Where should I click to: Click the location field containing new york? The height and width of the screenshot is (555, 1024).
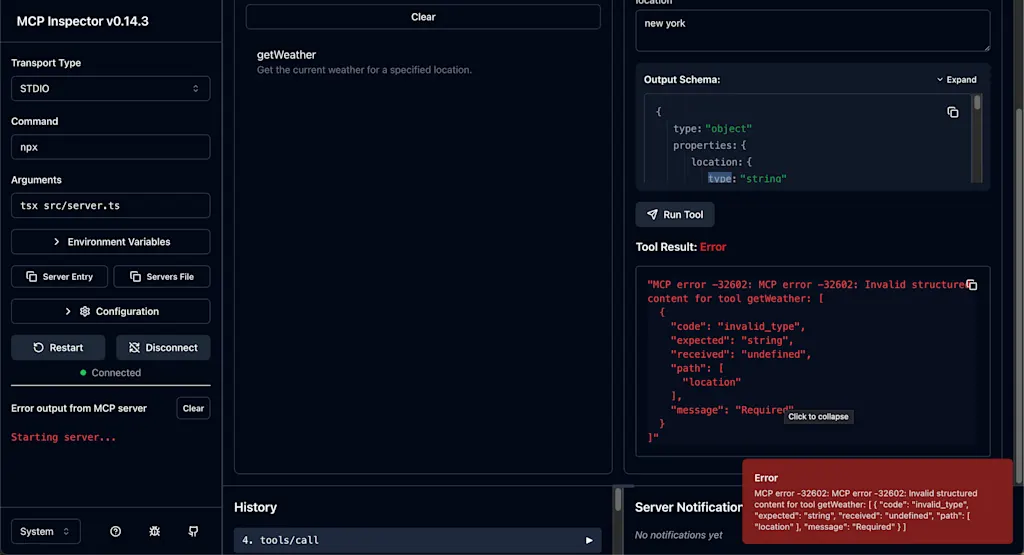click(x=812, y=31)
